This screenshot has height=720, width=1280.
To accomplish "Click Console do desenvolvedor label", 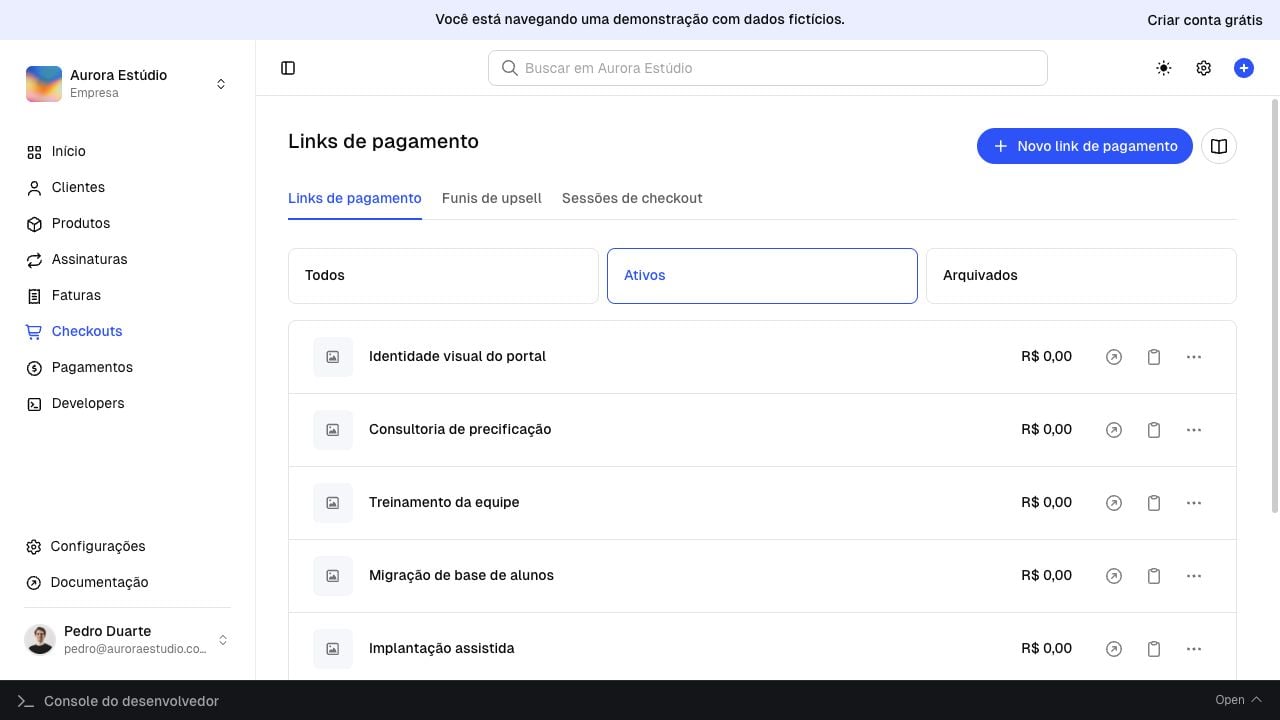I will [x=131, y=701].
